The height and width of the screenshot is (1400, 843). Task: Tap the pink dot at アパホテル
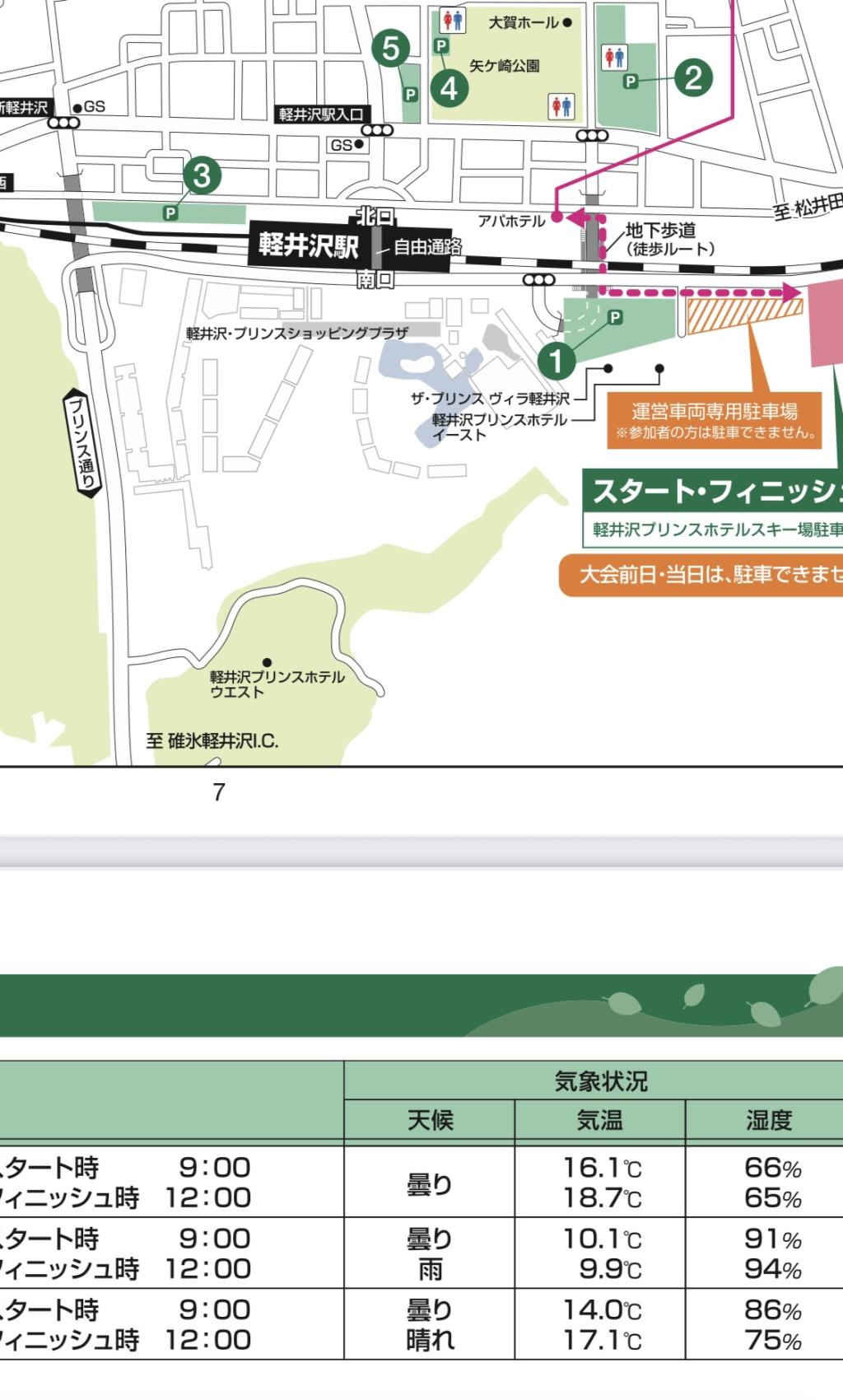pyautogui.click(x=557, y=217)
